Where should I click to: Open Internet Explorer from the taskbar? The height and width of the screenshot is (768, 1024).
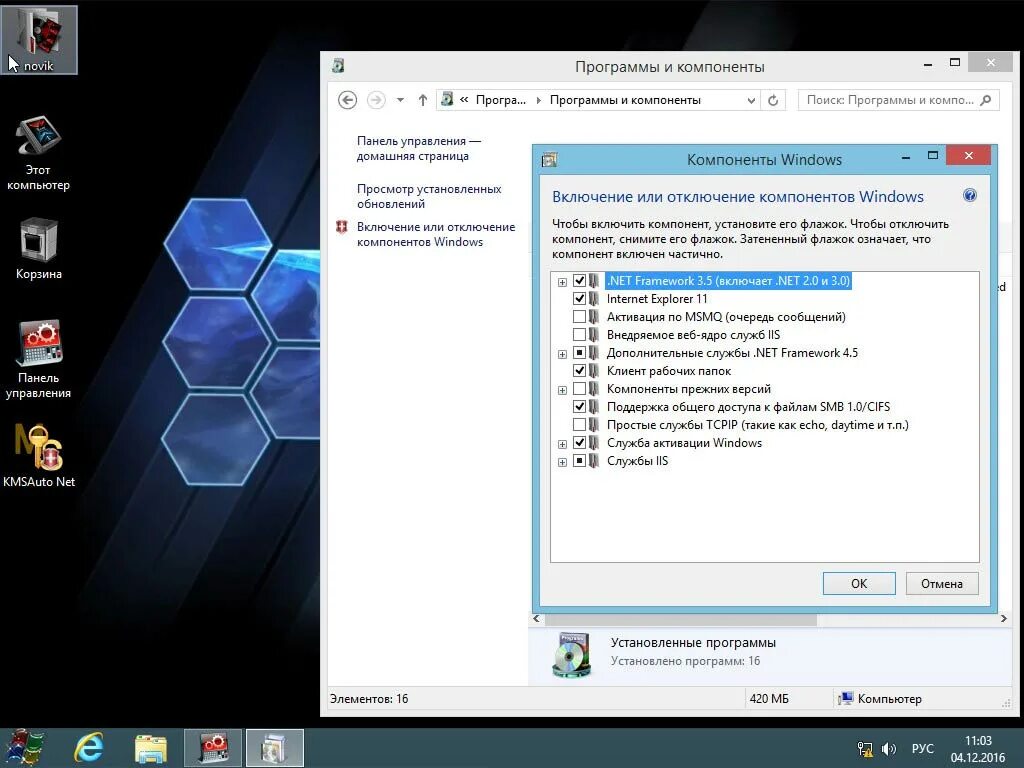[89, 747]
